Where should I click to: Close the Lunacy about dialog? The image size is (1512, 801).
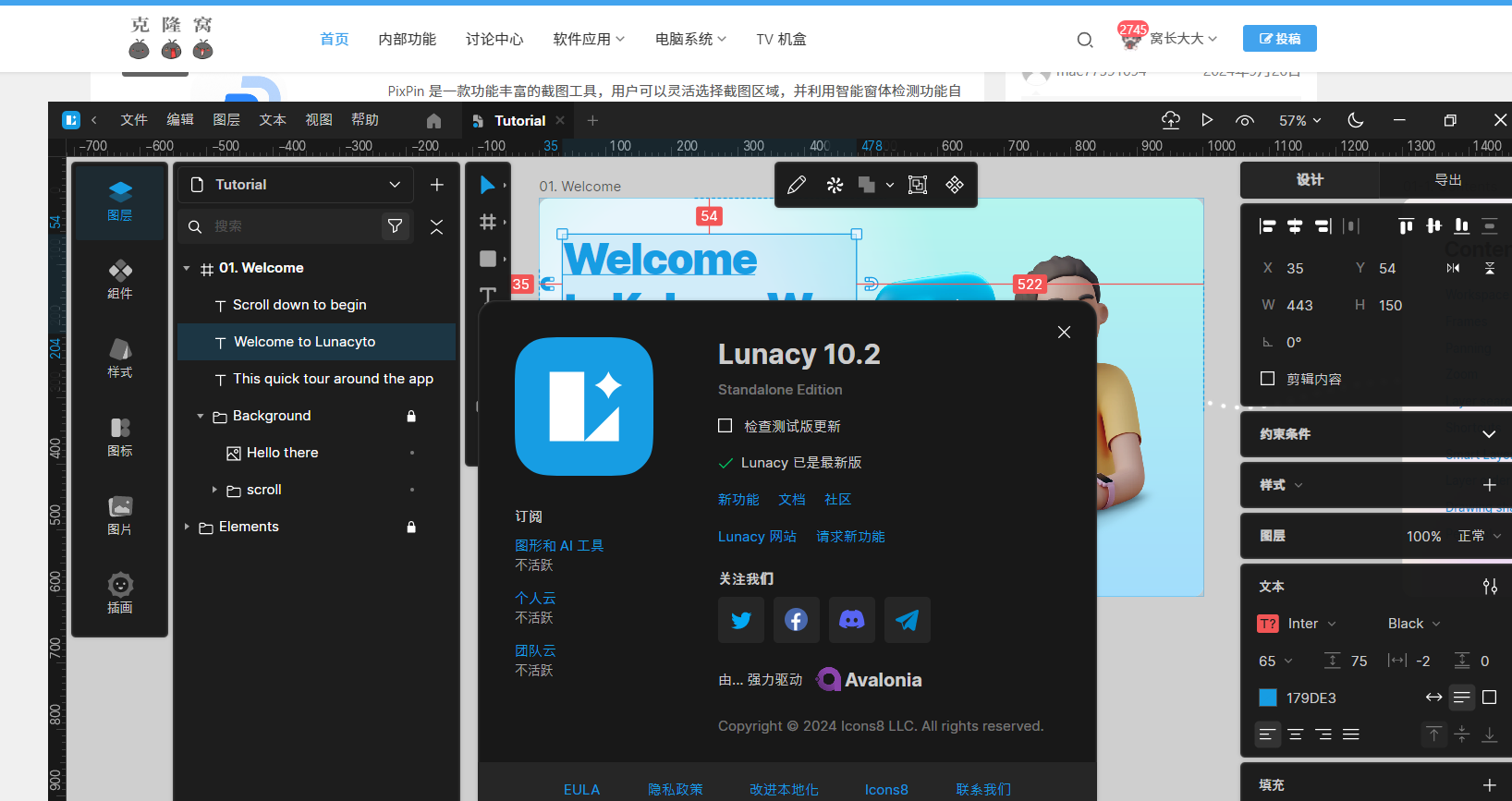click(1065, 333)
